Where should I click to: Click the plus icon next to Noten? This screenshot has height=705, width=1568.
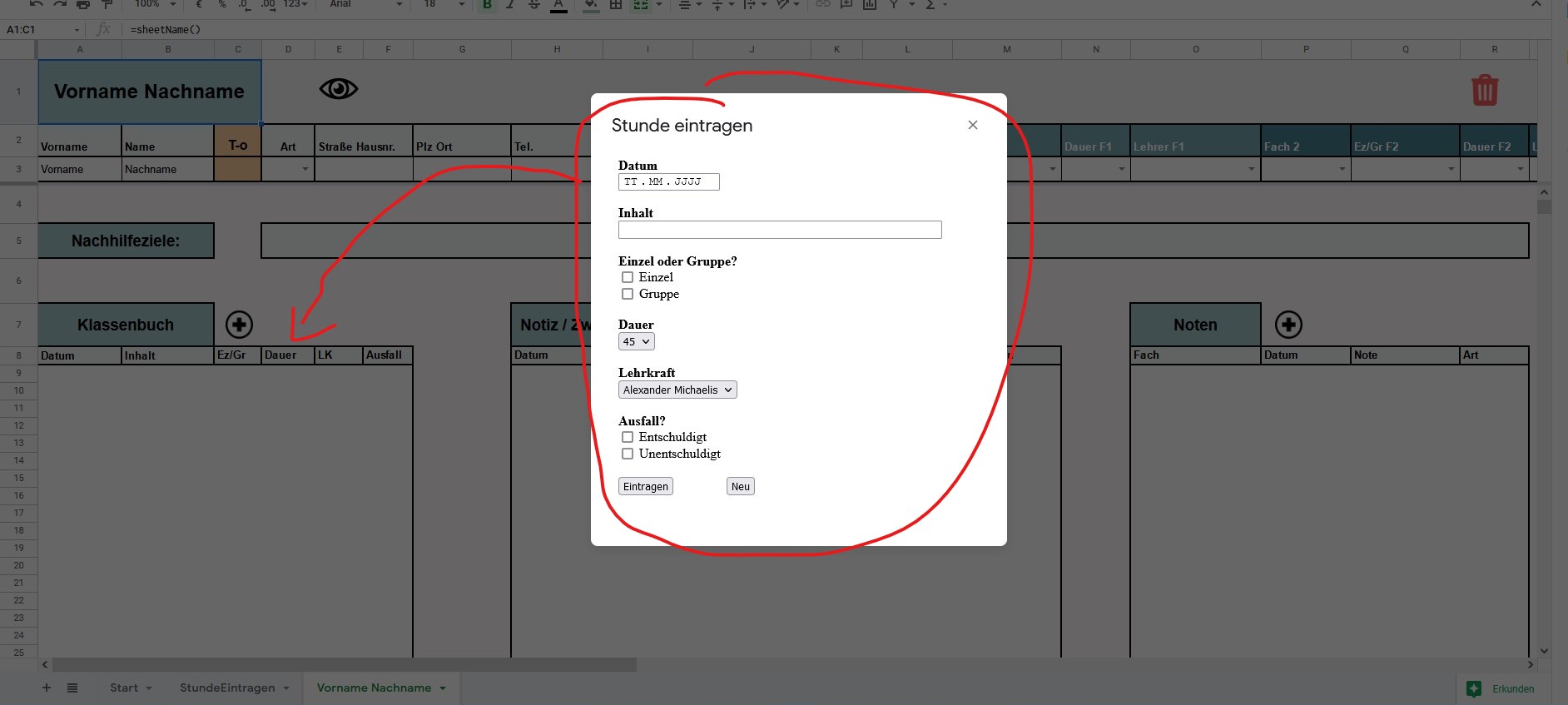1288,325
